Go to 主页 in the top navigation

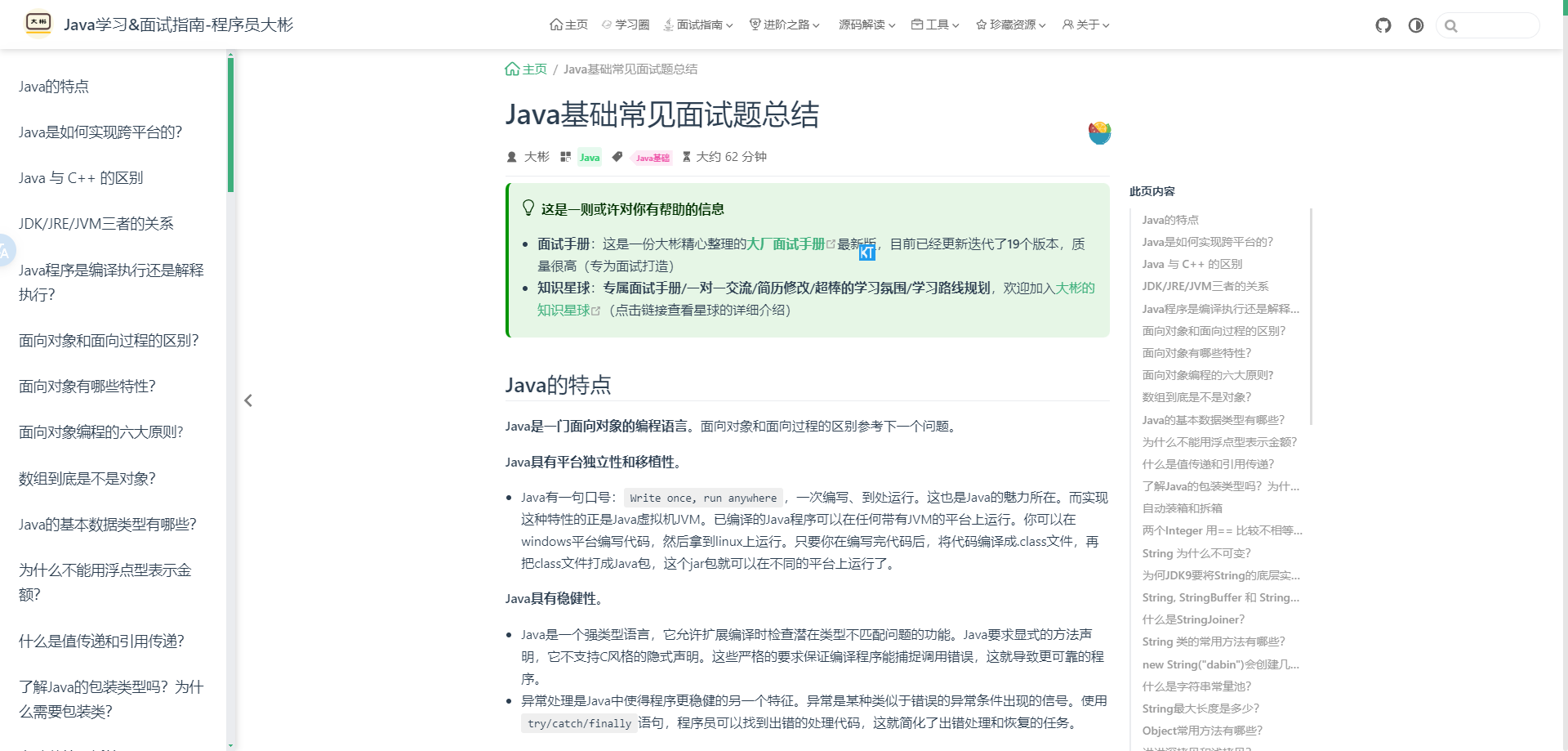(568, 25)
